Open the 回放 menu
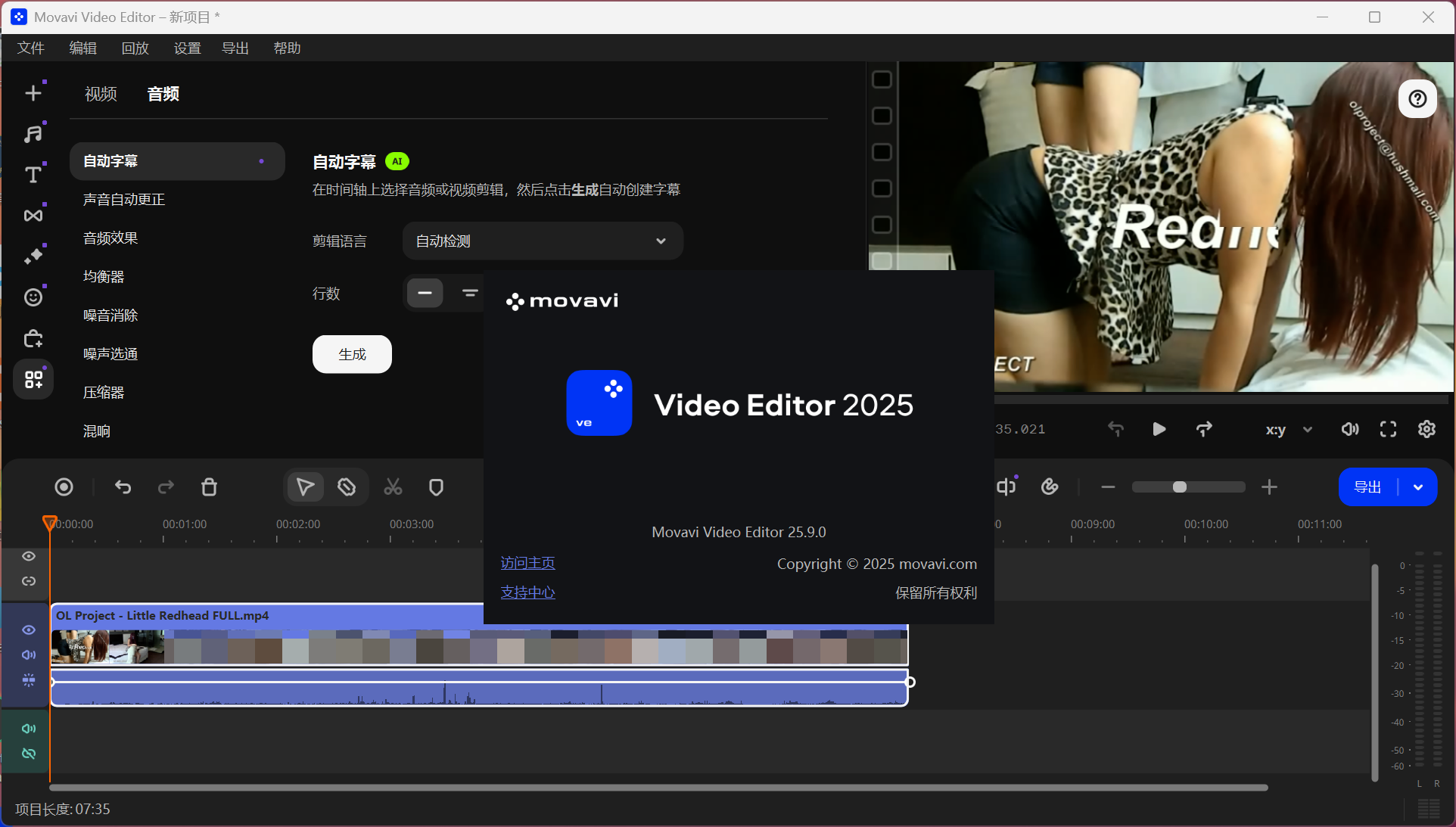 pos(135,48)
